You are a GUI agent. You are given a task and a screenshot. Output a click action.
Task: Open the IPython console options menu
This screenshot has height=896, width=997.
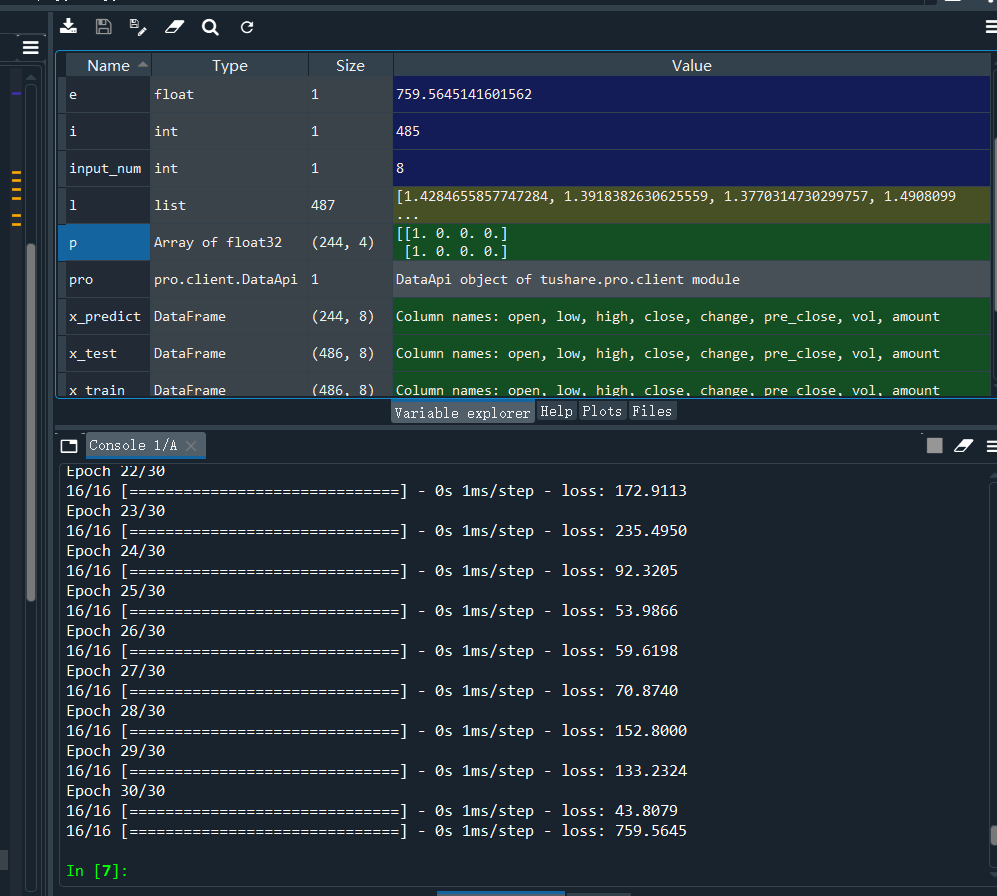[x=991, y=446]
